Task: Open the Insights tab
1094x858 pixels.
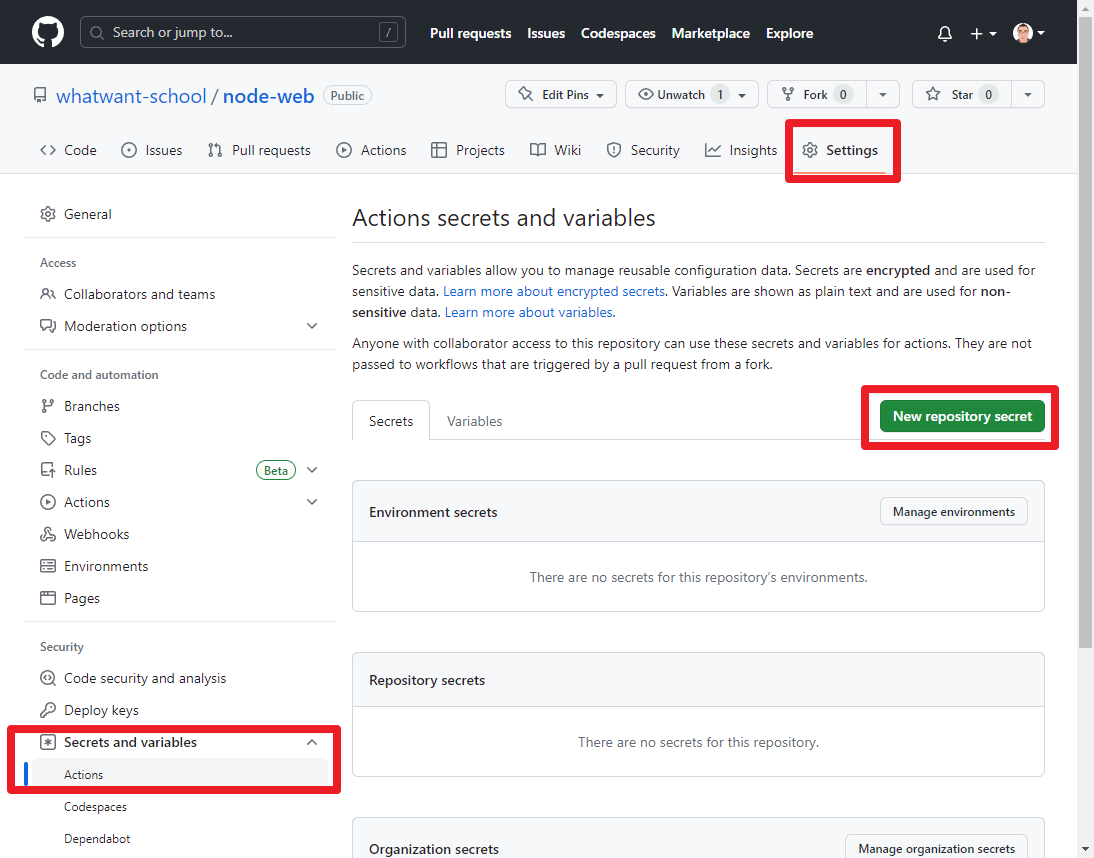Action: tap(741, 150)
